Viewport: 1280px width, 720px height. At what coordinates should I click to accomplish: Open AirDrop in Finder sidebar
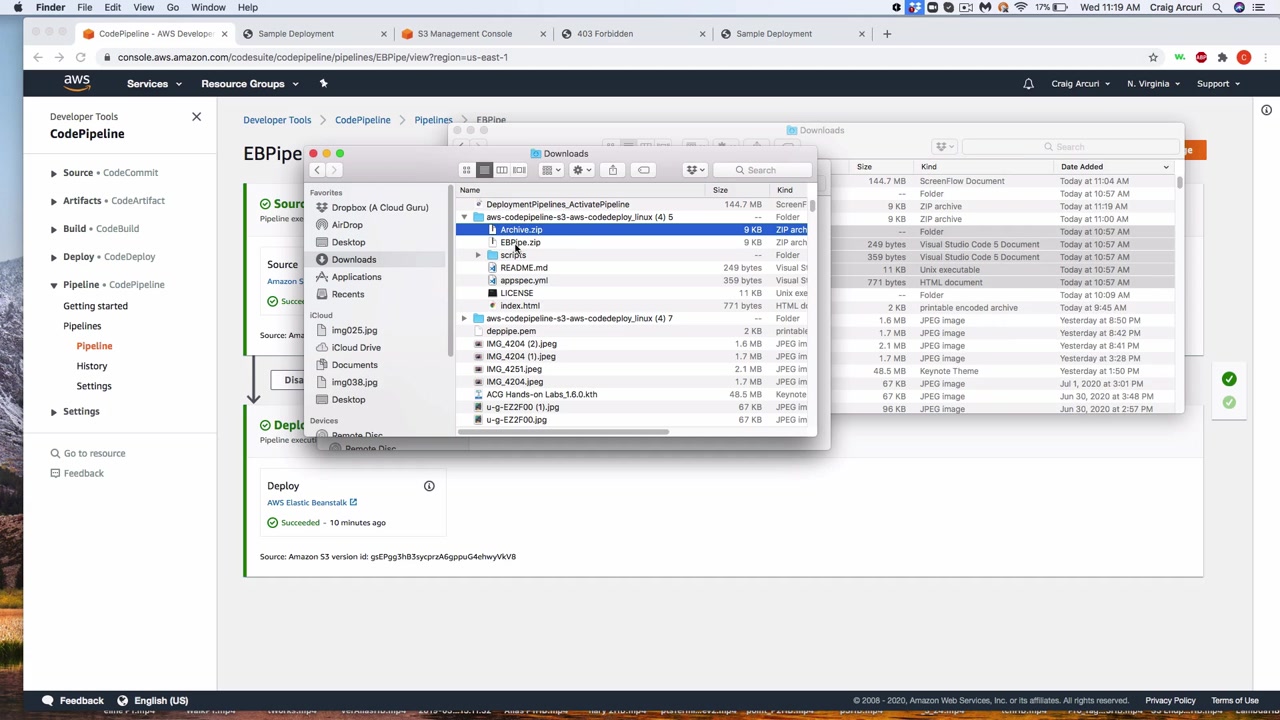pyautogui.click(x=347, y=225)
